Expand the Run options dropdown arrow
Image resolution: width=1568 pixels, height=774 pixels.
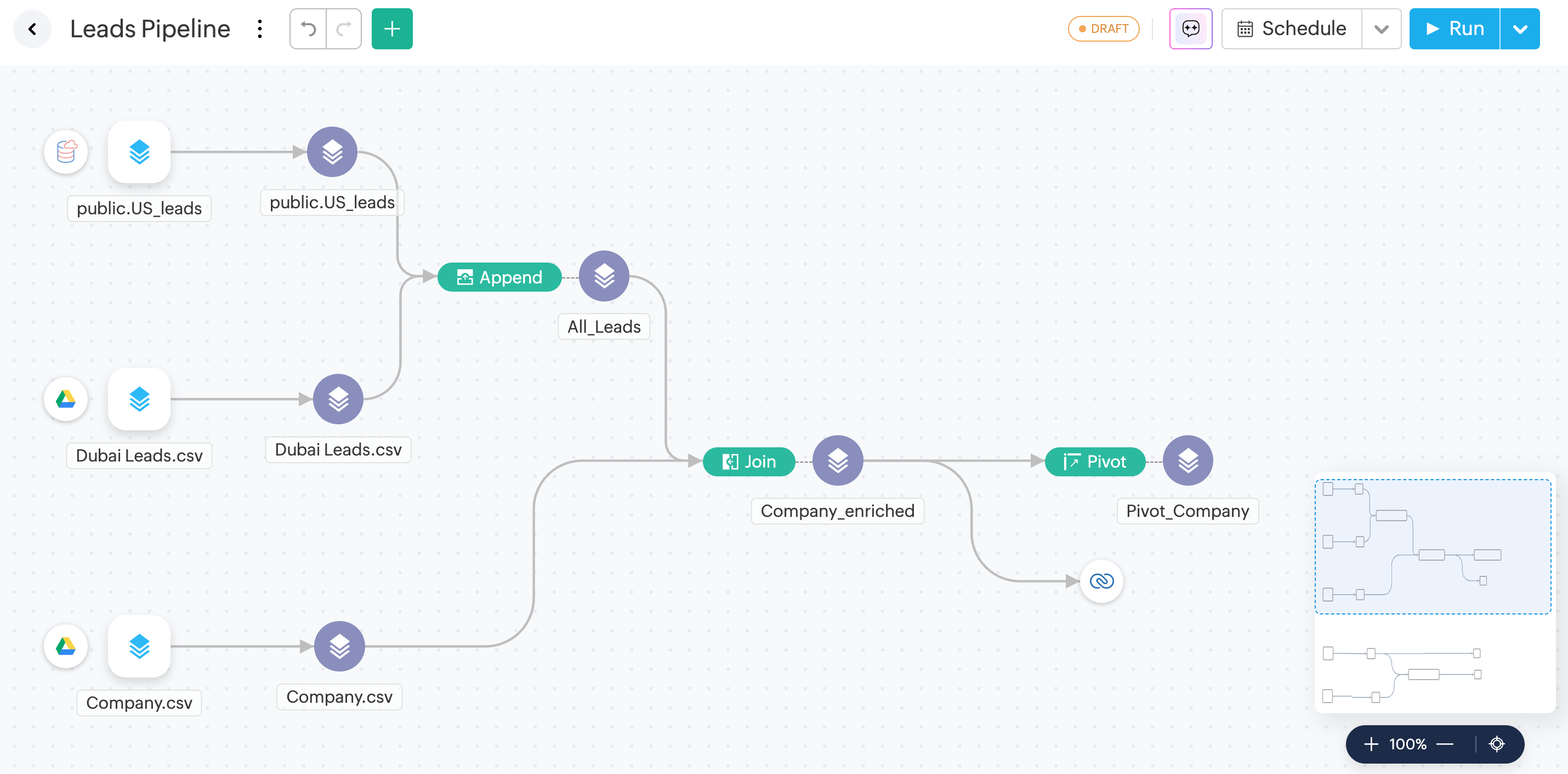pyautogui.click(x=1520, y=29)
